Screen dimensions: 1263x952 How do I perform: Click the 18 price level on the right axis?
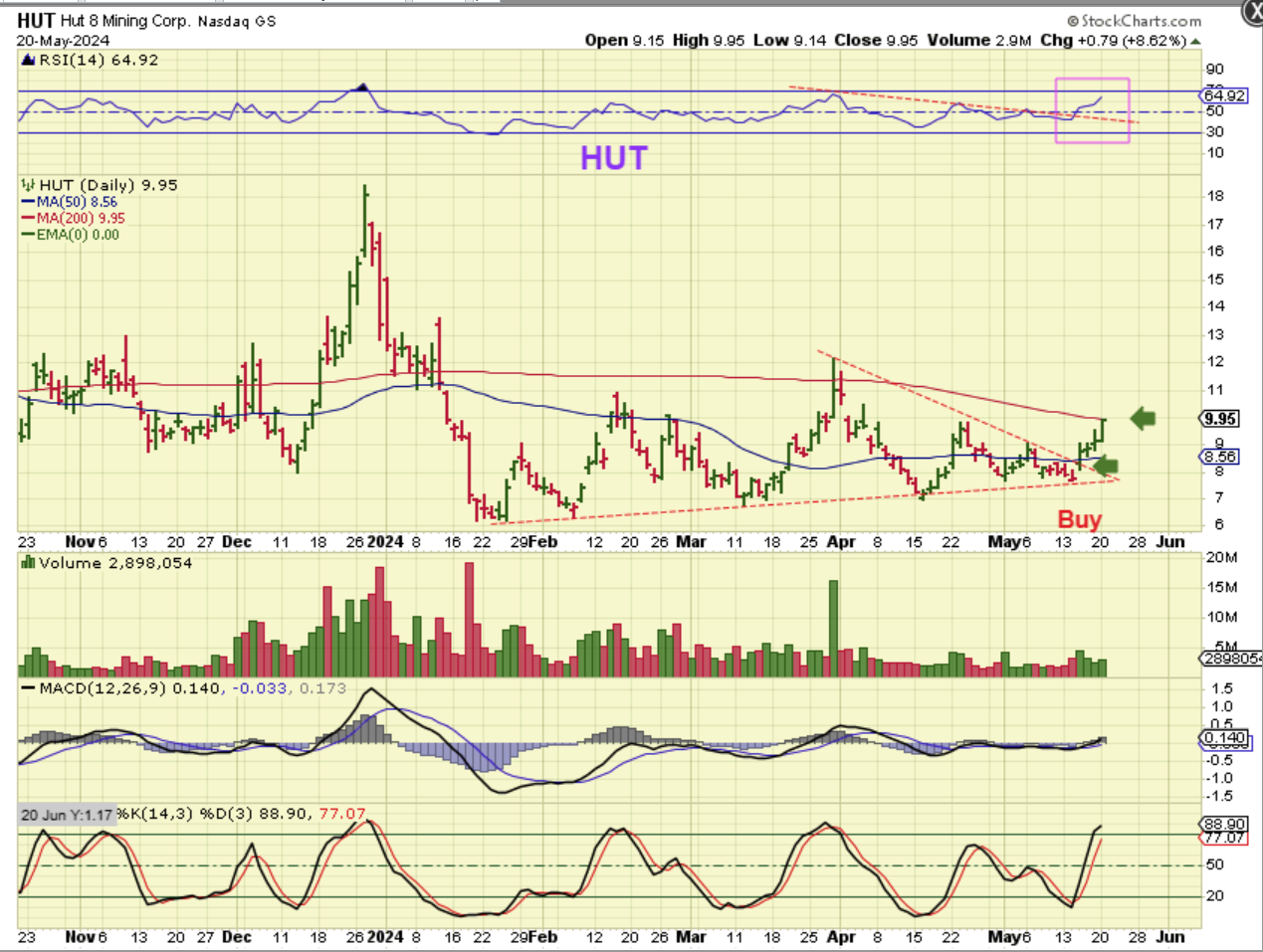pos(1216,196)
